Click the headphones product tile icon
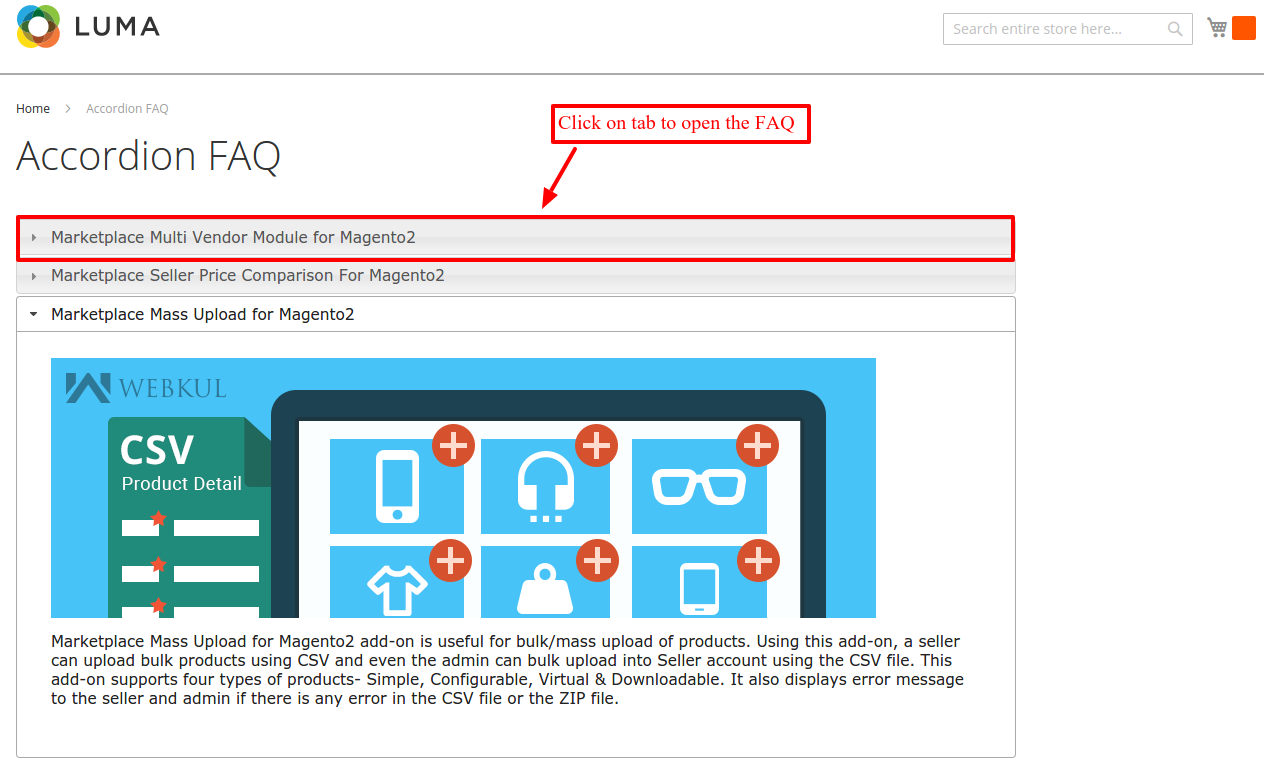 click(x=545, y=487)
